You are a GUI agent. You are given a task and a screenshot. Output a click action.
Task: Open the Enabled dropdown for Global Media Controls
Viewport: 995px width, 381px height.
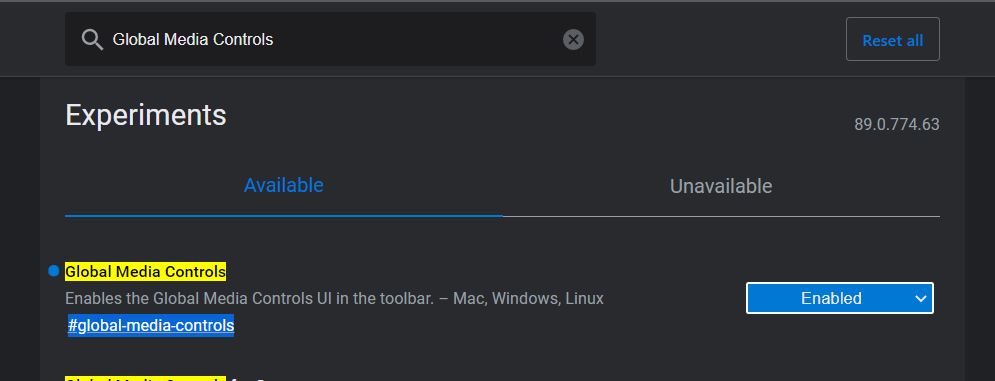coord(840,298)
